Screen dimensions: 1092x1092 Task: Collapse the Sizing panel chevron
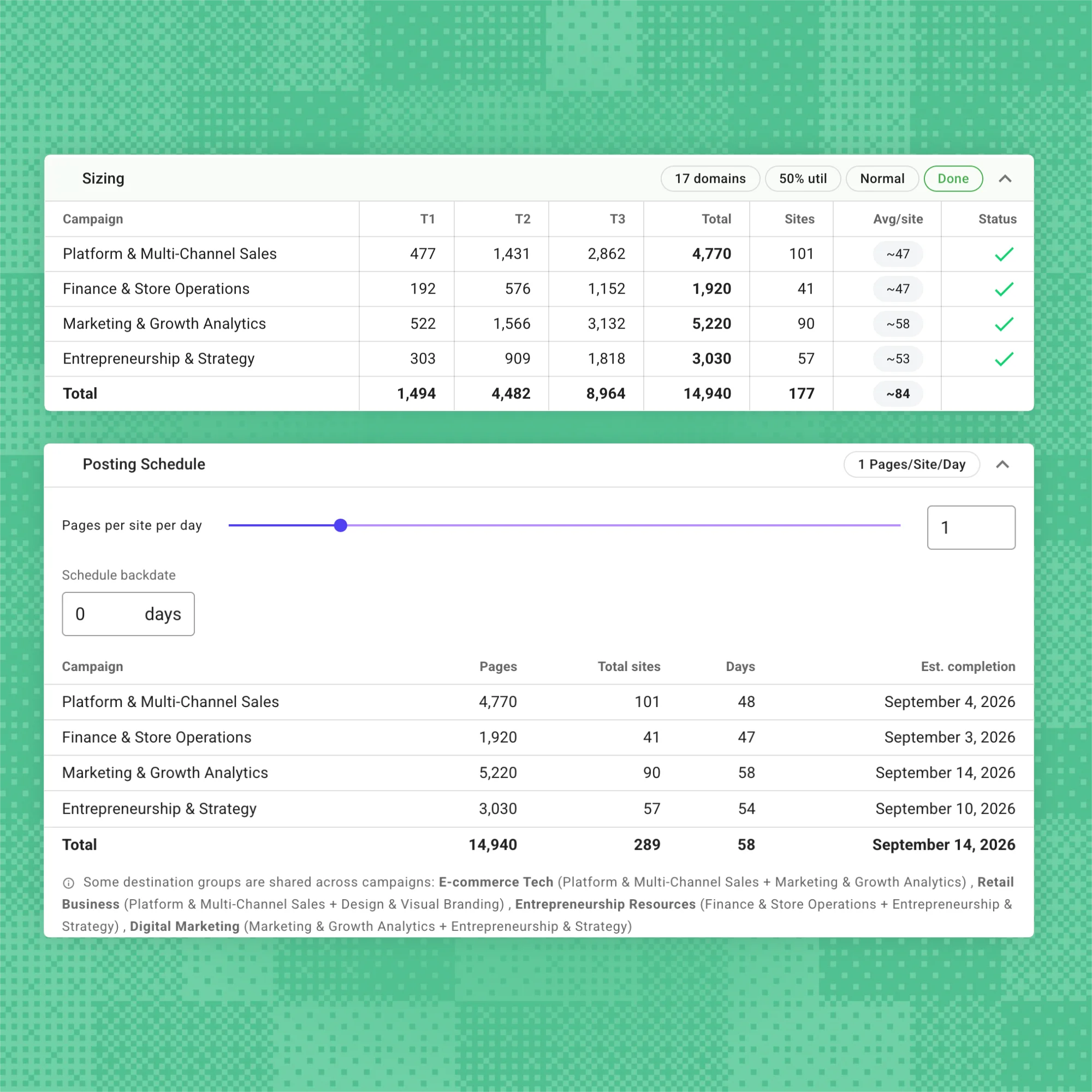click(1005, 179)
